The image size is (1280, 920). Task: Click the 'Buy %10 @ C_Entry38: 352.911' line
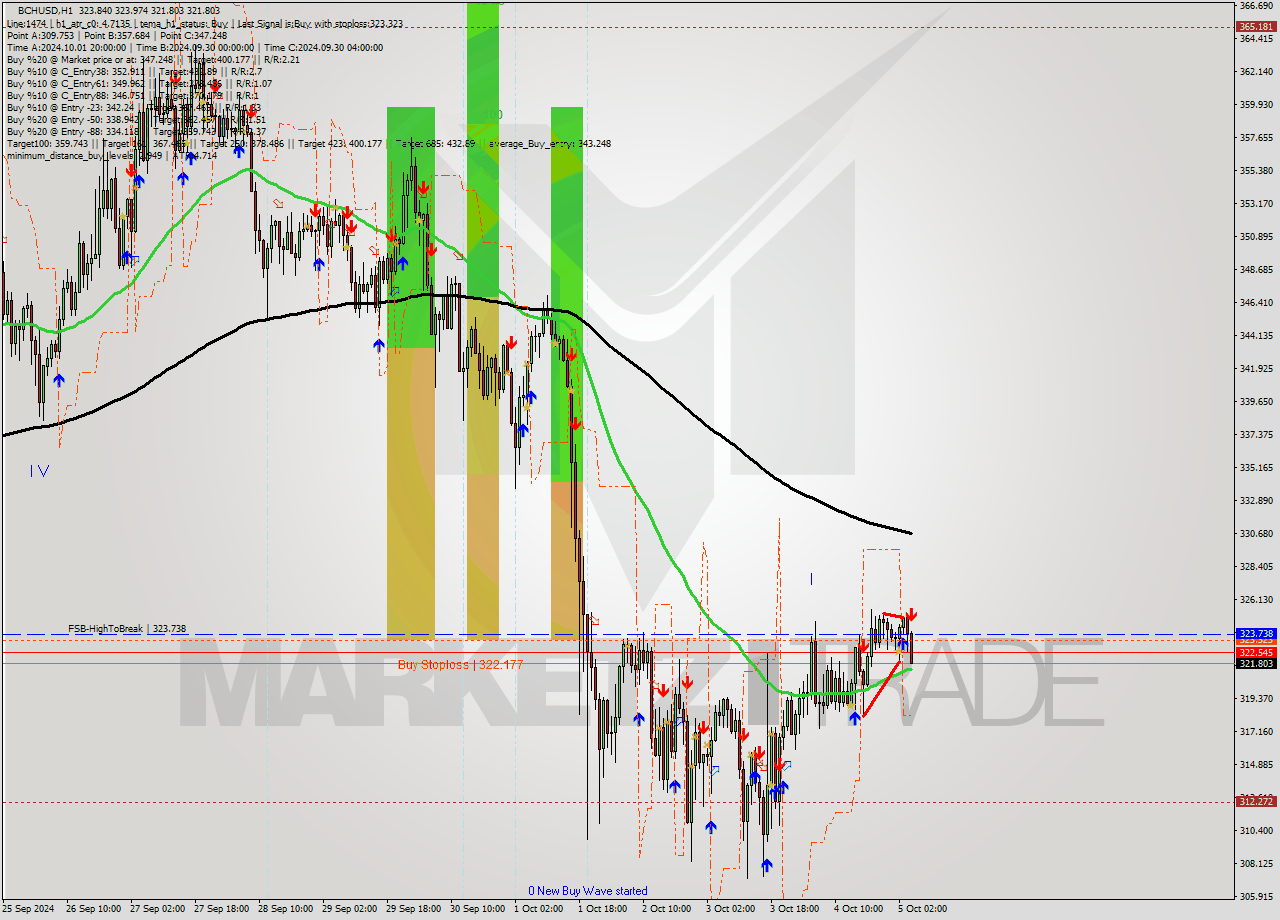coord(75,71)
